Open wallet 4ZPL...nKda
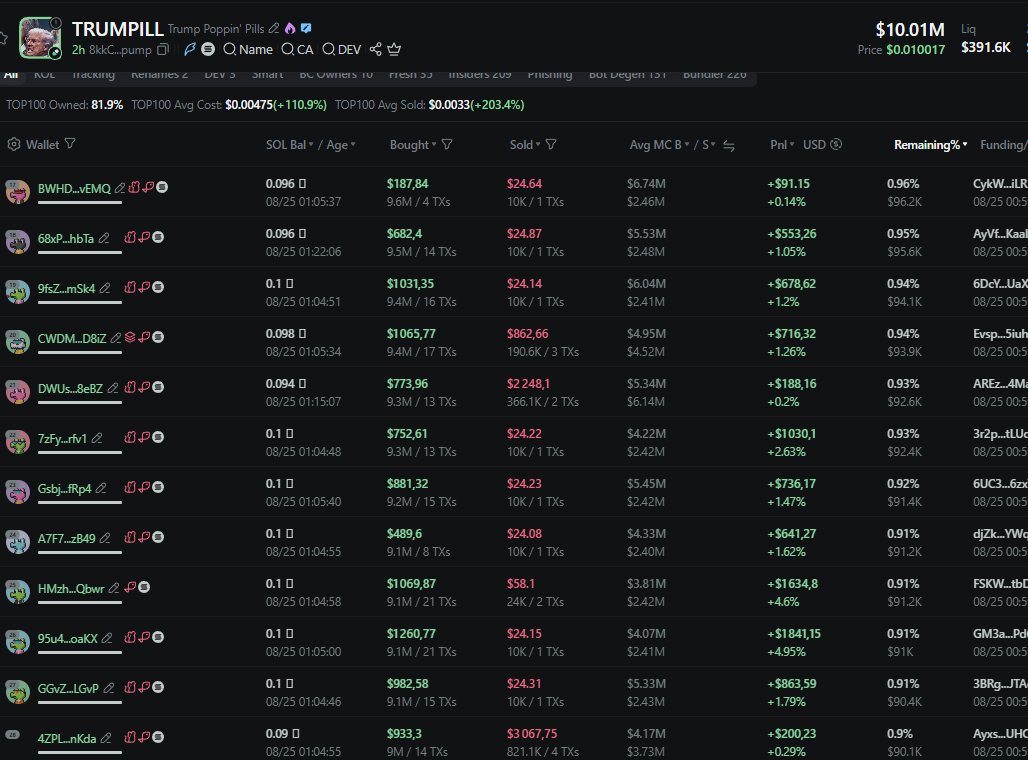This screenshot has height=760, width=1028. pyautogui.click(x=67, y=738)
